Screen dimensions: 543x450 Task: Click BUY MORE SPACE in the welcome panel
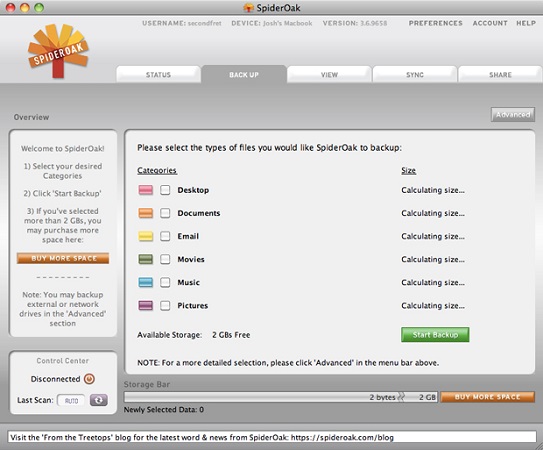[x=63, y=258]
